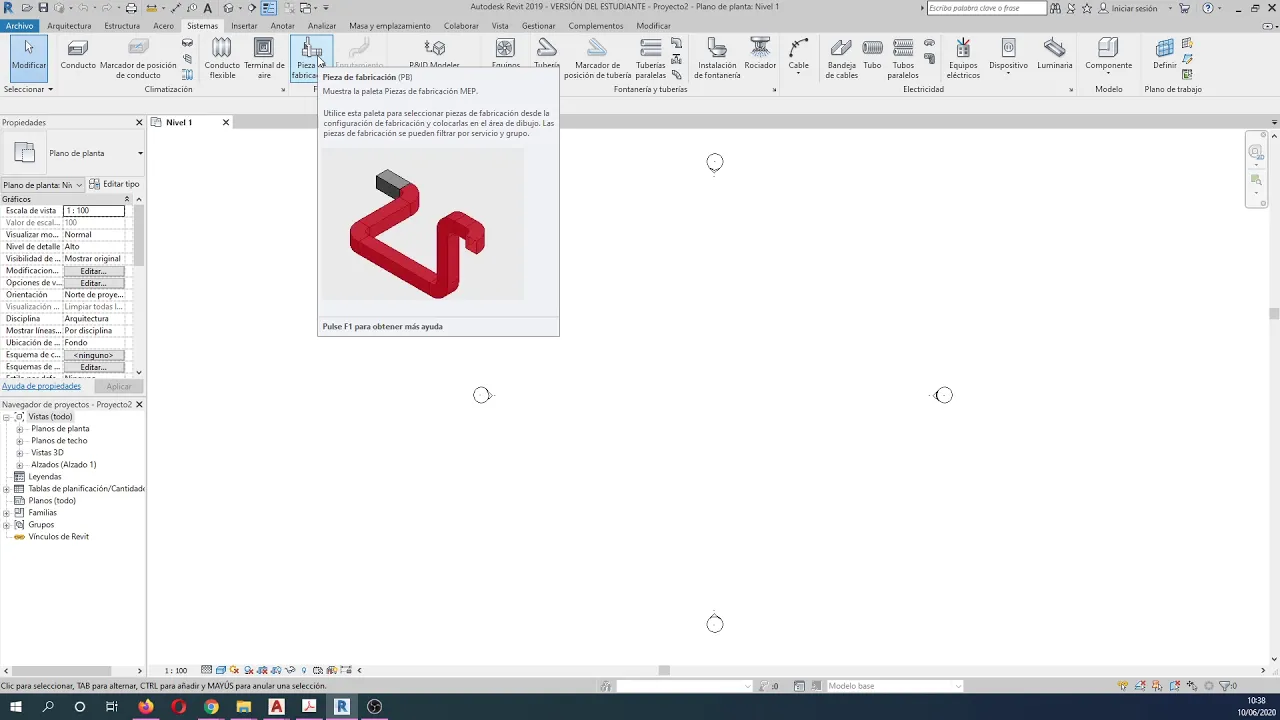Click the Conducto duct tool
The height and width of the screenshot is (720, 1280).
tap(78, 56)
